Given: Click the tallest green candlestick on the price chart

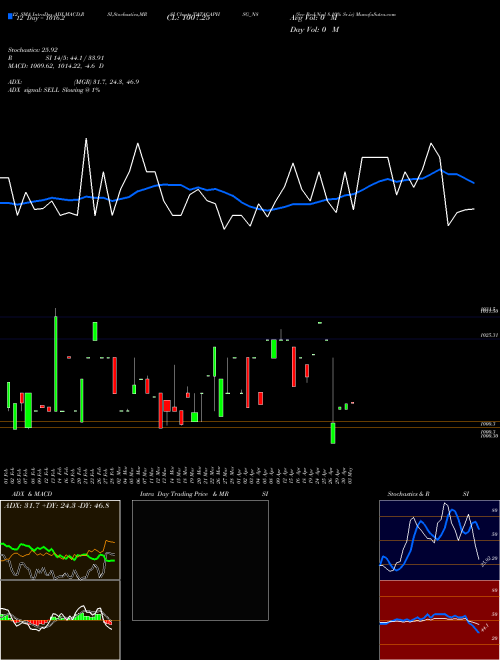Looking at the screenshot, I should tap(56, 360).
